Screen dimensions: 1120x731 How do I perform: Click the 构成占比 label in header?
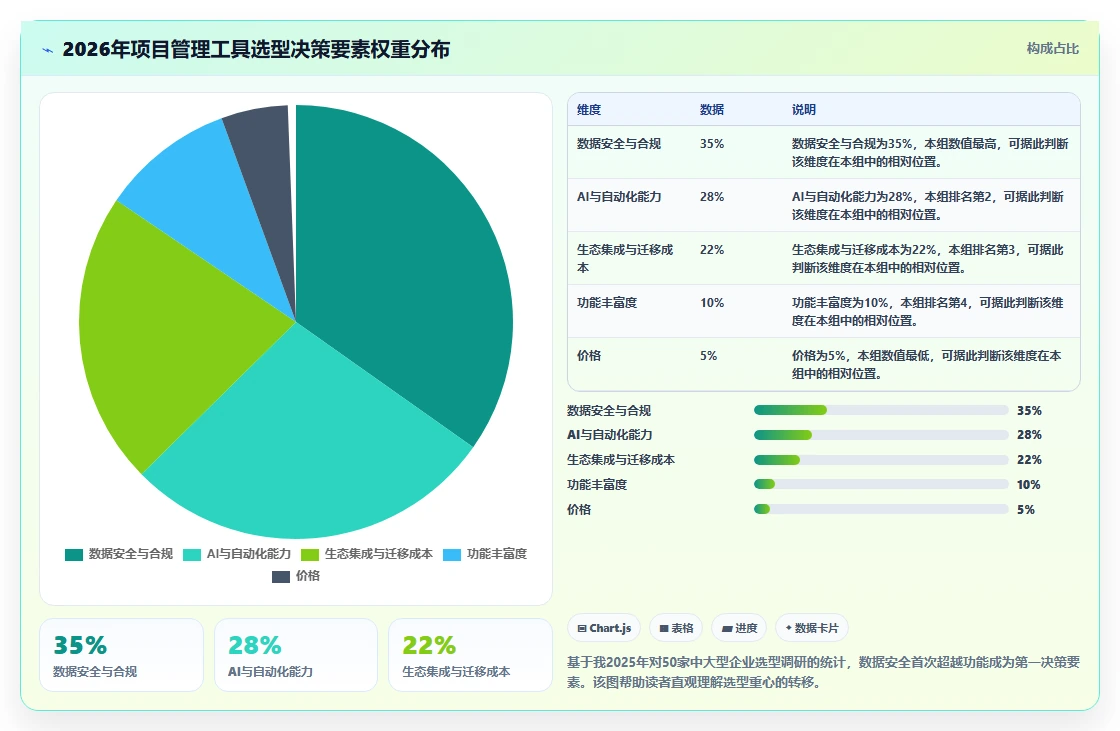(1052, 49)
